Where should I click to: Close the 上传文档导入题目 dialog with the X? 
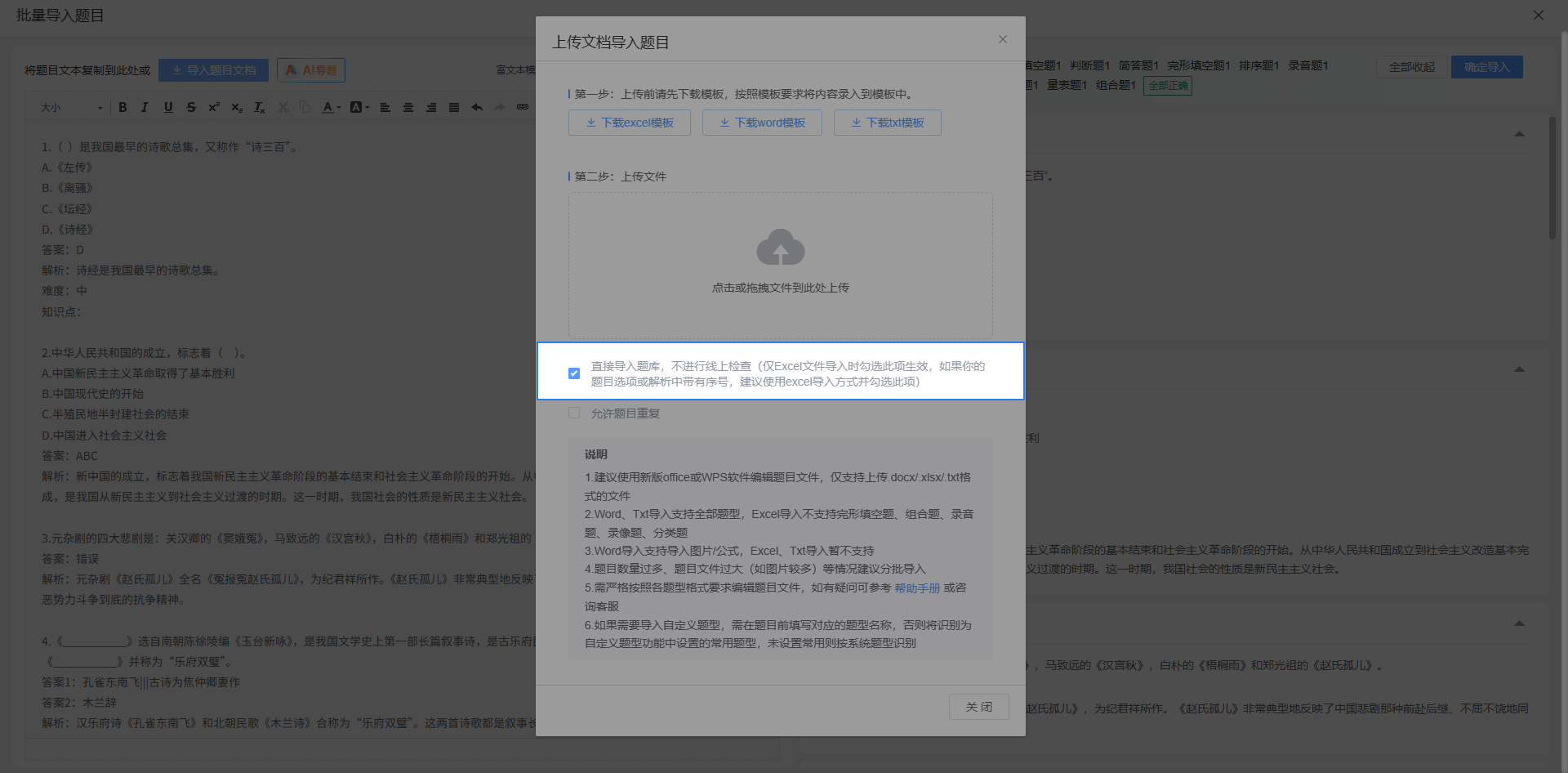[x=1002, y=39]
